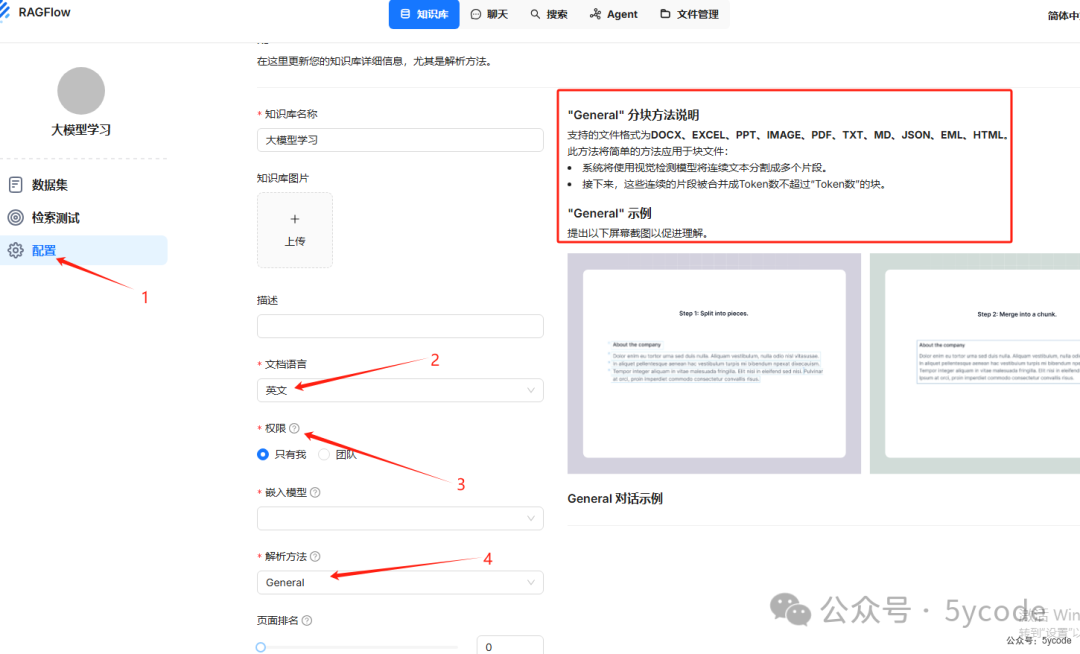Screen dimensions: 1080x654
Task: Switch to the 聊天 tab
Action: [489, 14]
